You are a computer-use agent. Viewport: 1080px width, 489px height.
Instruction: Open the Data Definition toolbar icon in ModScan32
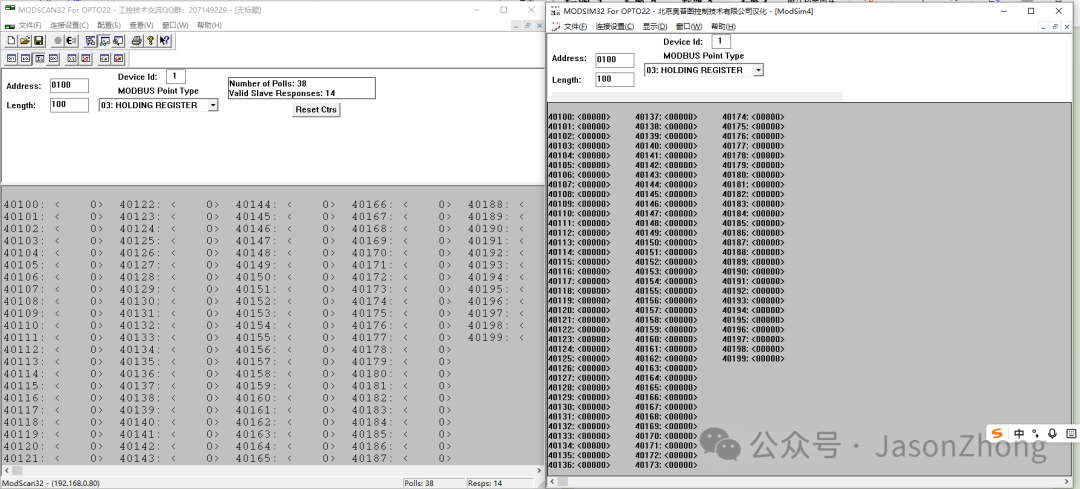tap(90, 41)
